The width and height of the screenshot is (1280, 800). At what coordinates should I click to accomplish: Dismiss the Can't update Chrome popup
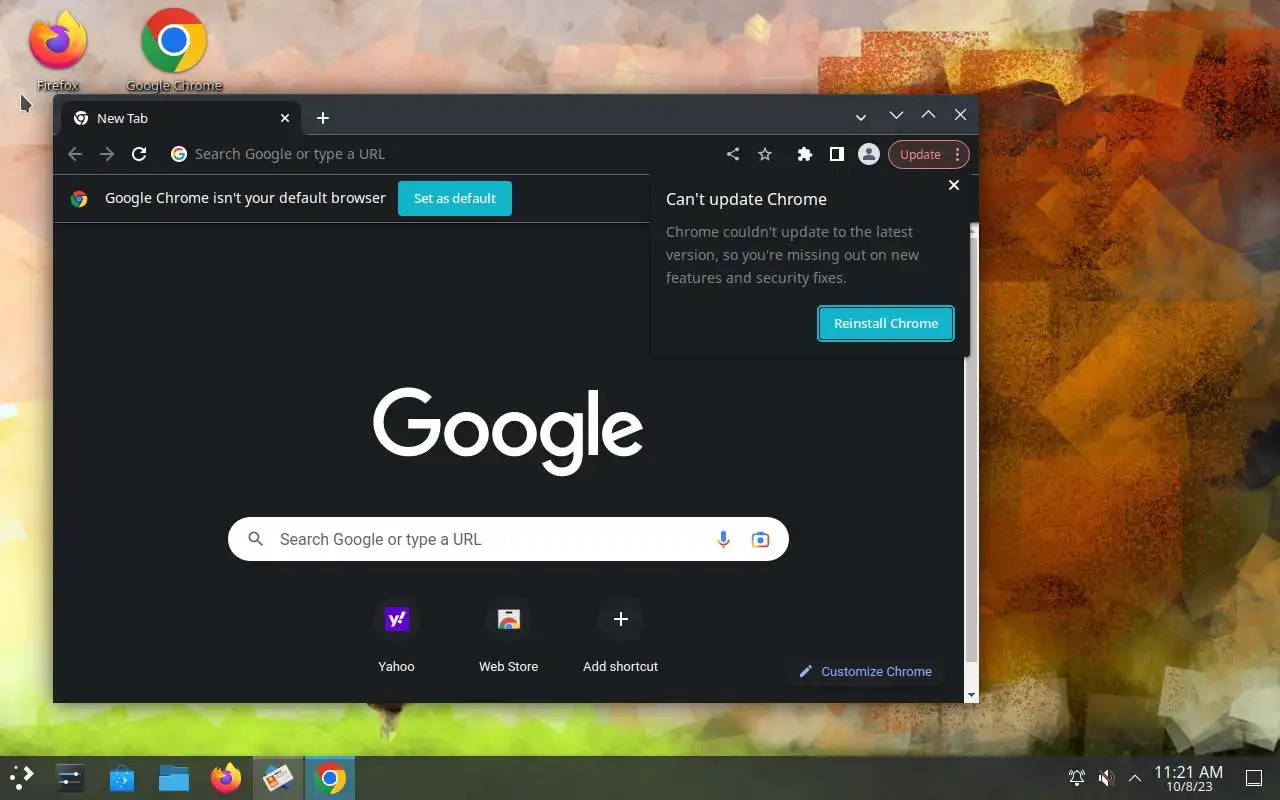pyautogui.click(x=954, y=185)
